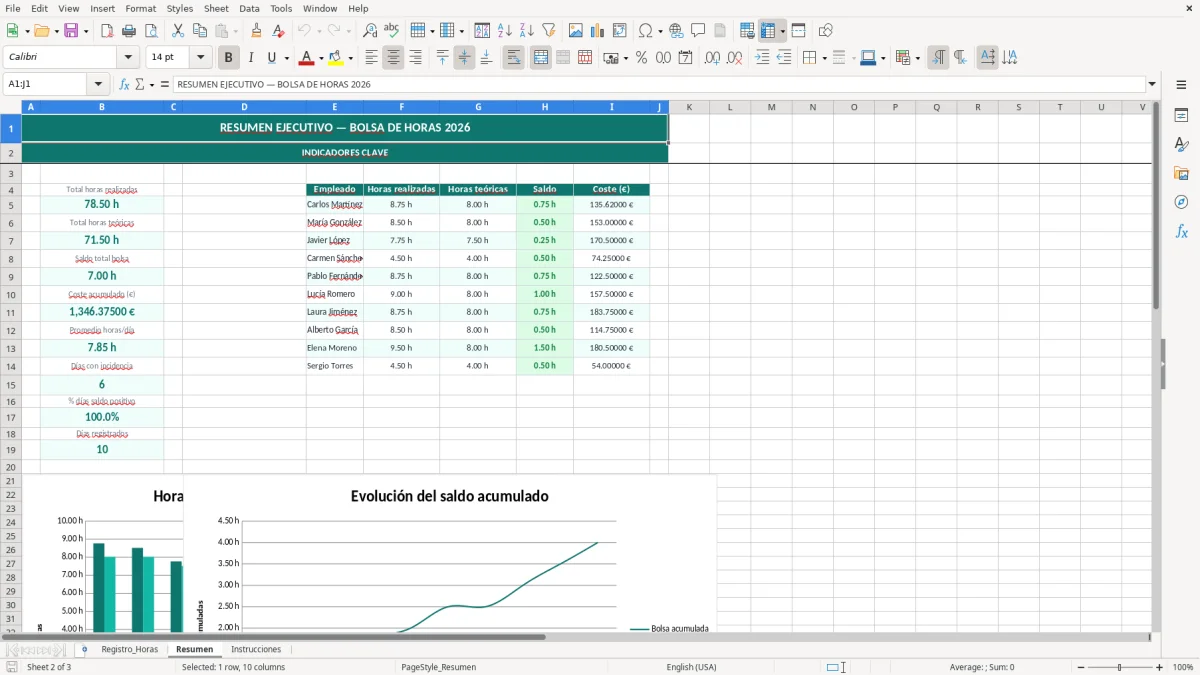
Task: Click the Cut scissors icon
Action: (x=178, y=31)
